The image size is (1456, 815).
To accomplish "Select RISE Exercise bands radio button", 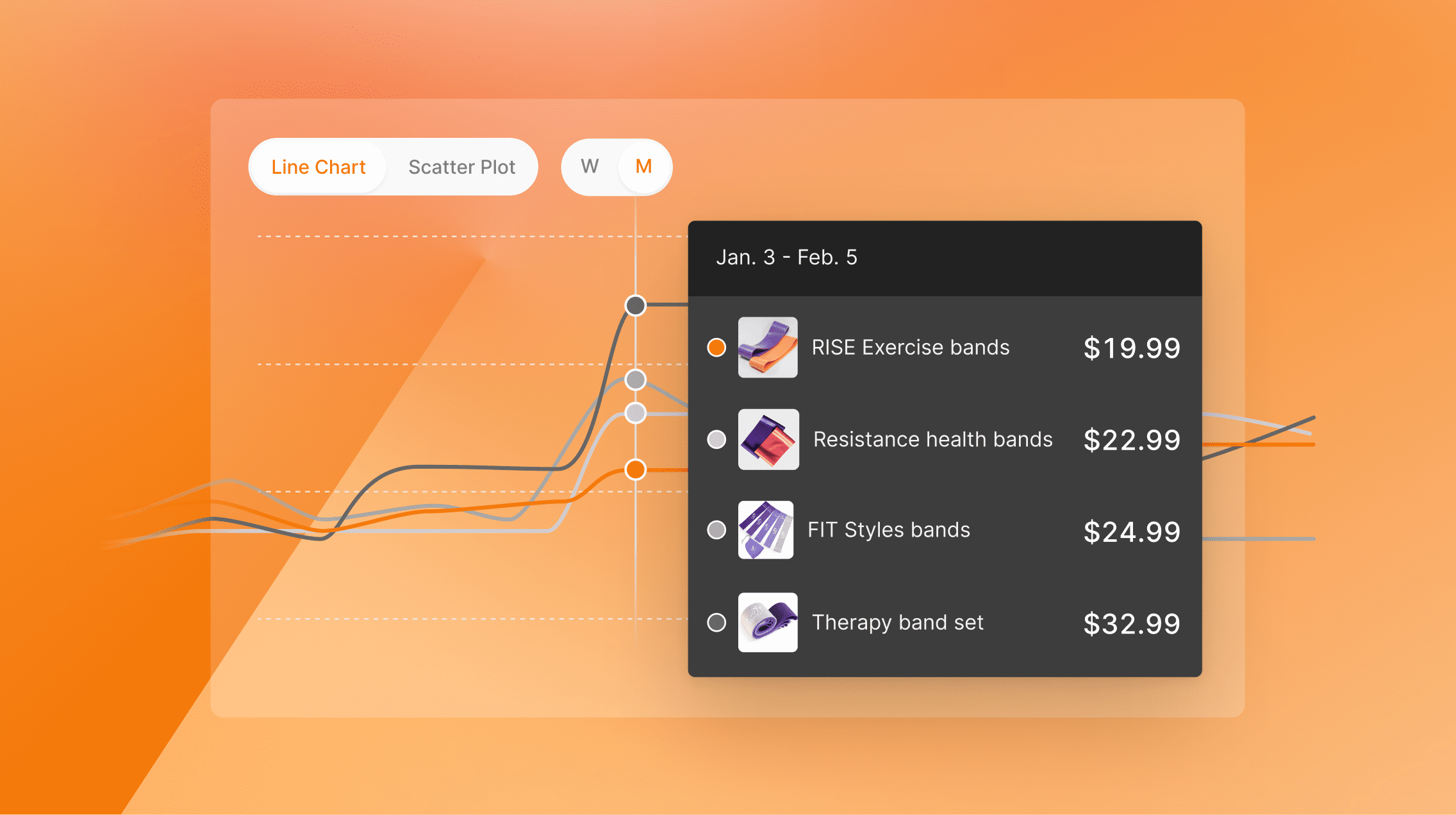I will [x=718, y=346].
